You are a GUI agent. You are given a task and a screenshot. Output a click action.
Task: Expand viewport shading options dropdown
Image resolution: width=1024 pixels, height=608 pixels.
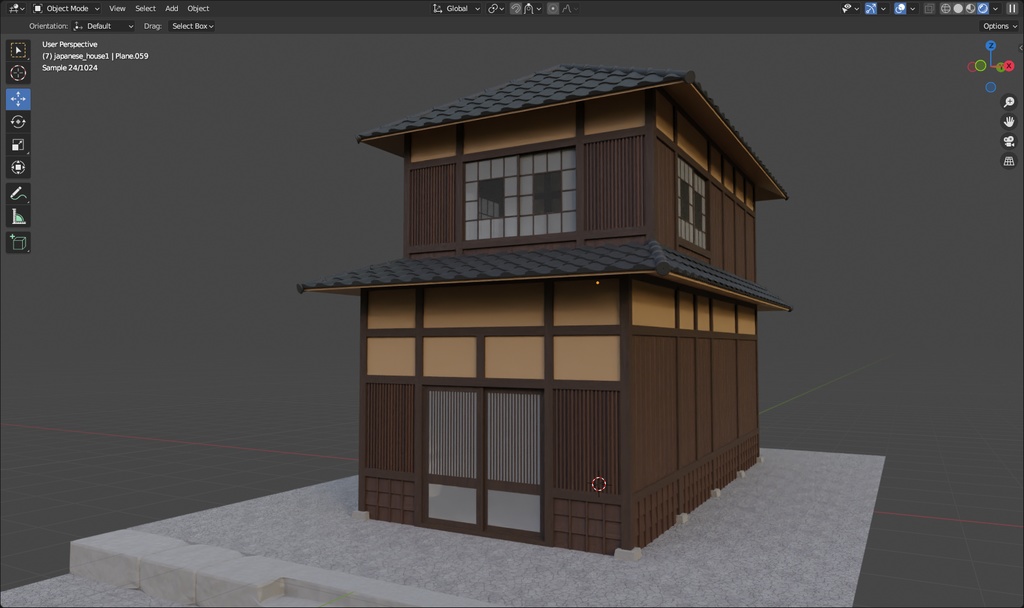(x=995, y=8)
